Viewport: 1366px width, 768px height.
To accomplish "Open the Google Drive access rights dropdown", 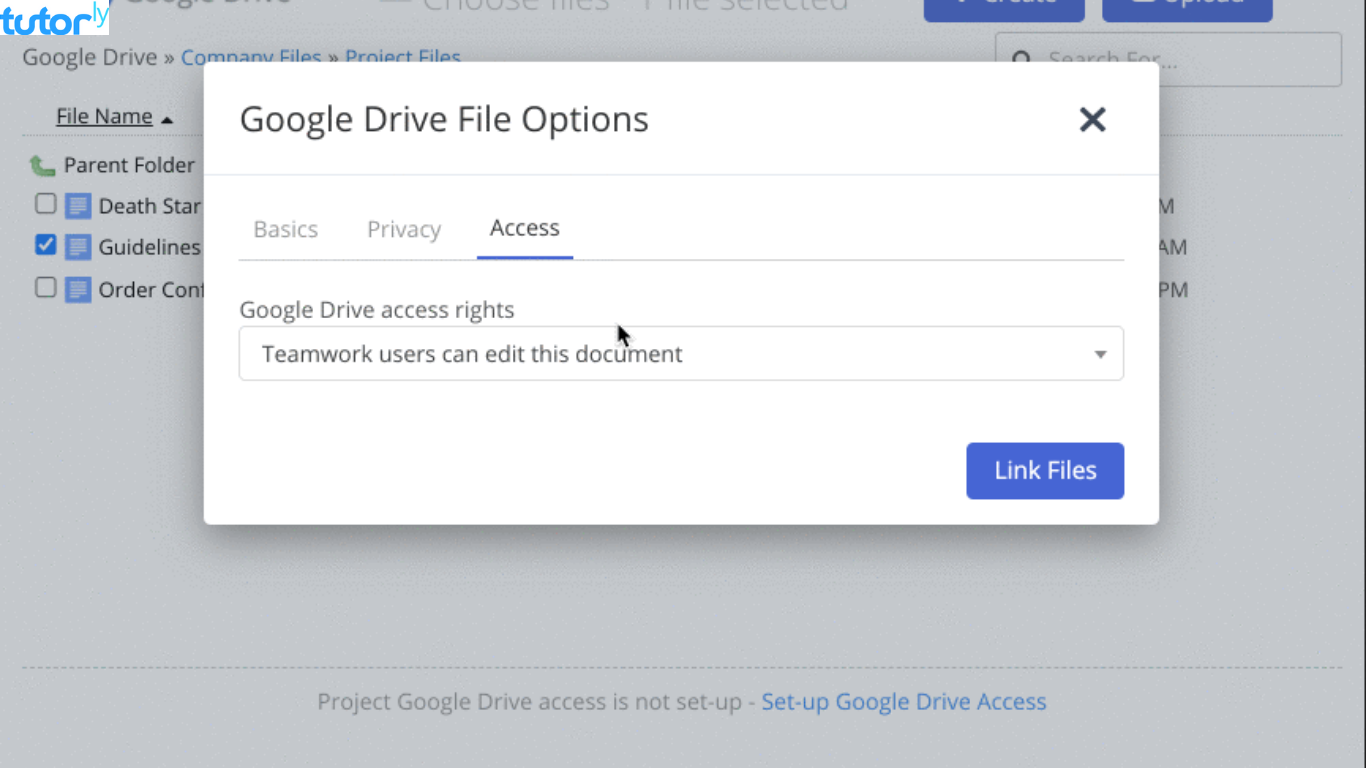I will coord(681,353).
